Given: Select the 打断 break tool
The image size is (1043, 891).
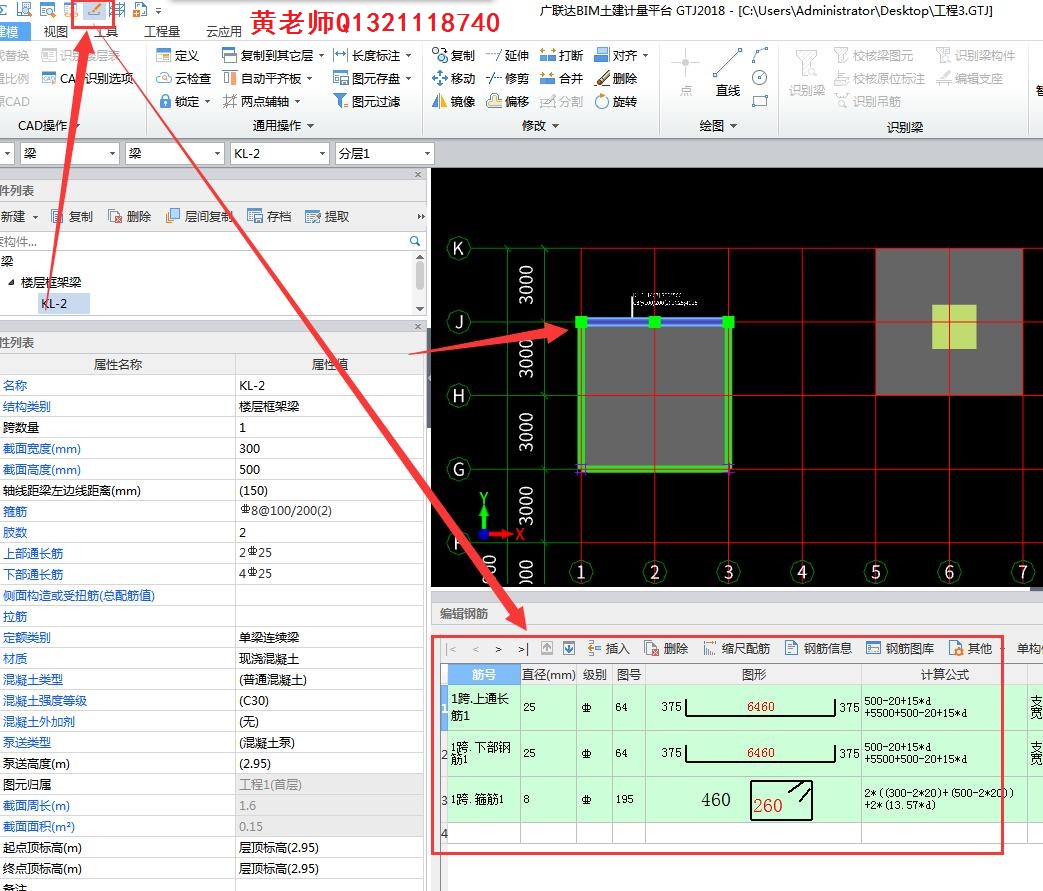Looking at the screenshot, I should point(561,55).
